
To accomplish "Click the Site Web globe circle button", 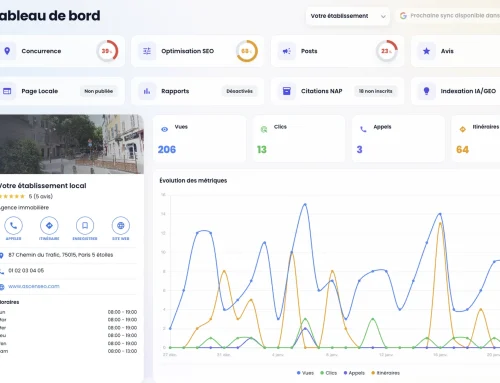I will (121, 226).
